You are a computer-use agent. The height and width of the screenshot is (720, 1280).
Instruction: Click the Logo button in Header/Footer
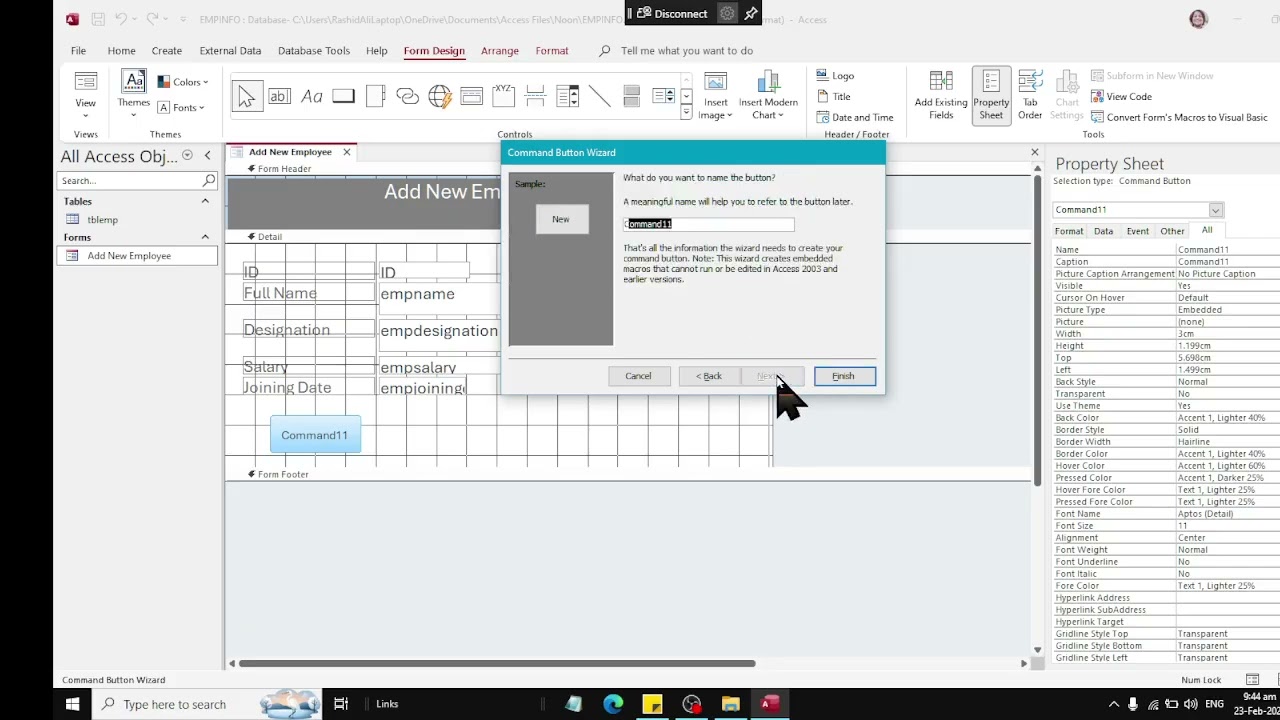pos(835,76)
